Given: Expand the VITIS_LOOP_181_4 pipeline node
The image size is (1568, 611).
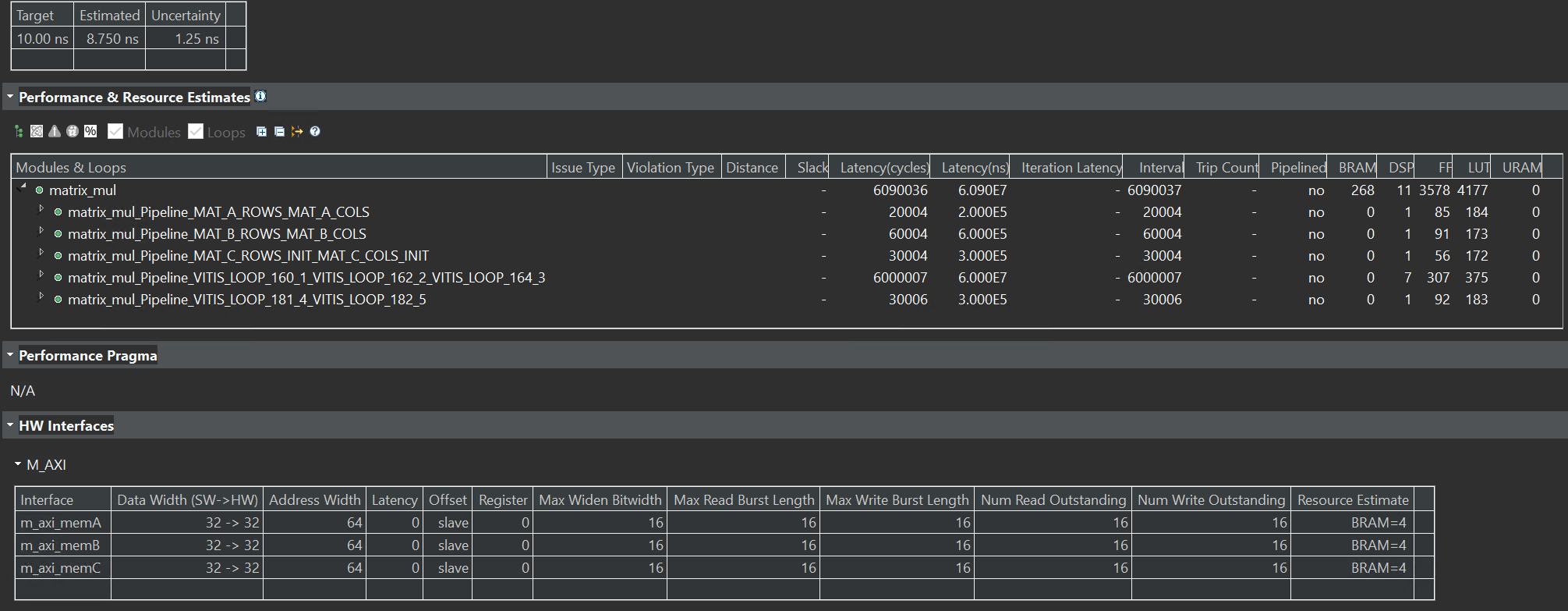Looking at the screenshot, I should click(41, 297).
